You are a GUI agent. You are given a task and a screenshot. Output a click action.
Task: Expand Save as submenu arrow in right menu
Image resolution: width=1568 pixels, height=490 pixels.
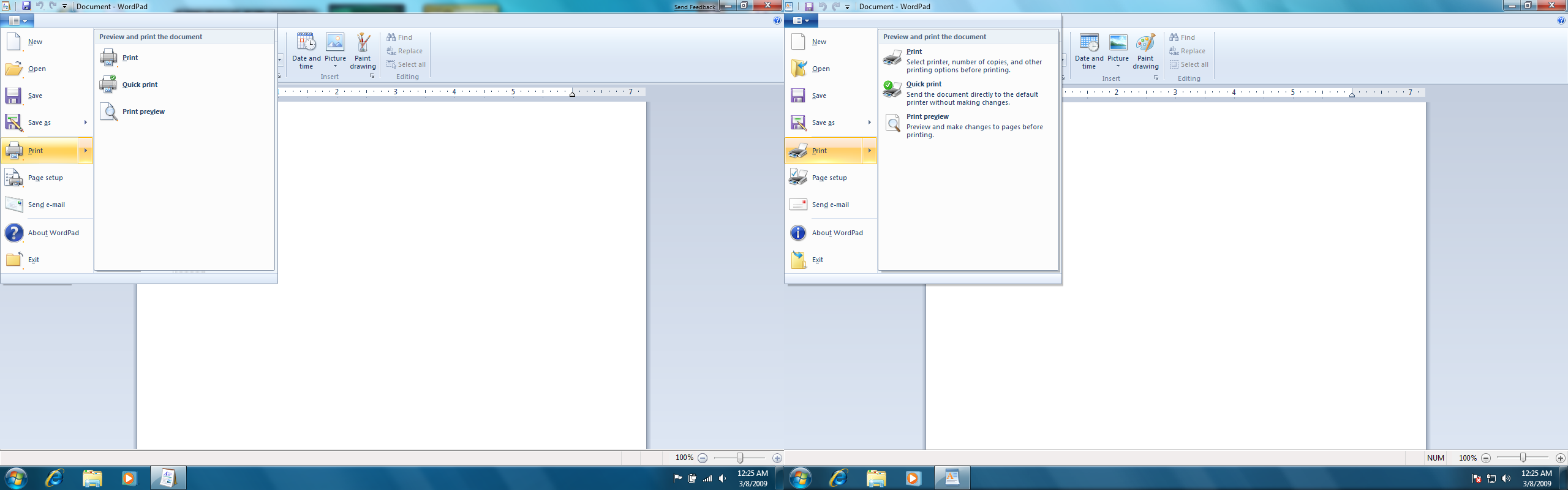[870, 123]
